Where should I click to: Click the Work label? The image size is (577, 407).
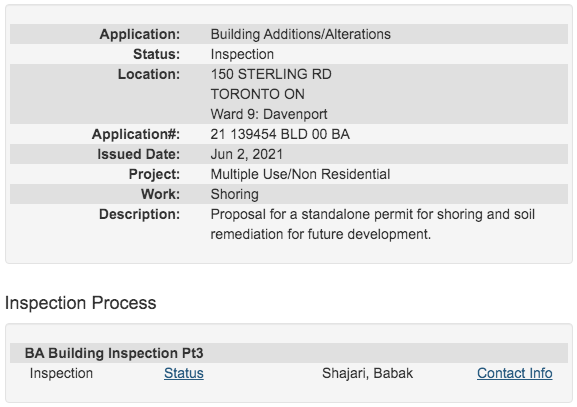click(x=160, y=194)
